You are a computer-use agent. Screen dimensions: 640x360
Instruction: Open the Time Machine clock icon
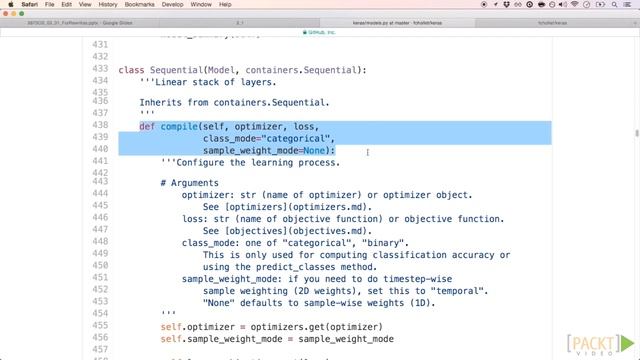(587, 4)
